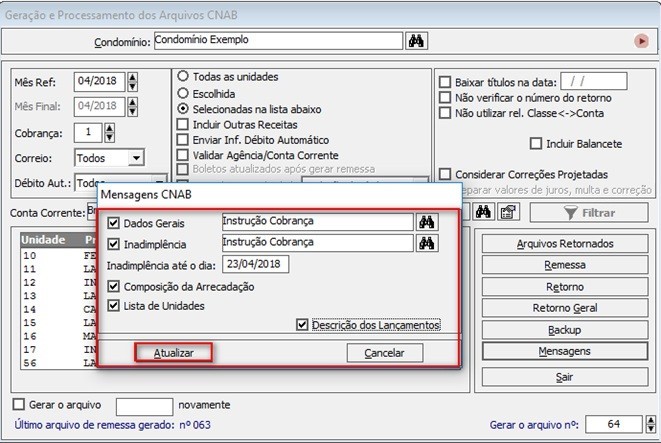Click the Condomínio name field
661x443 pixels.
tap(278, 40)
